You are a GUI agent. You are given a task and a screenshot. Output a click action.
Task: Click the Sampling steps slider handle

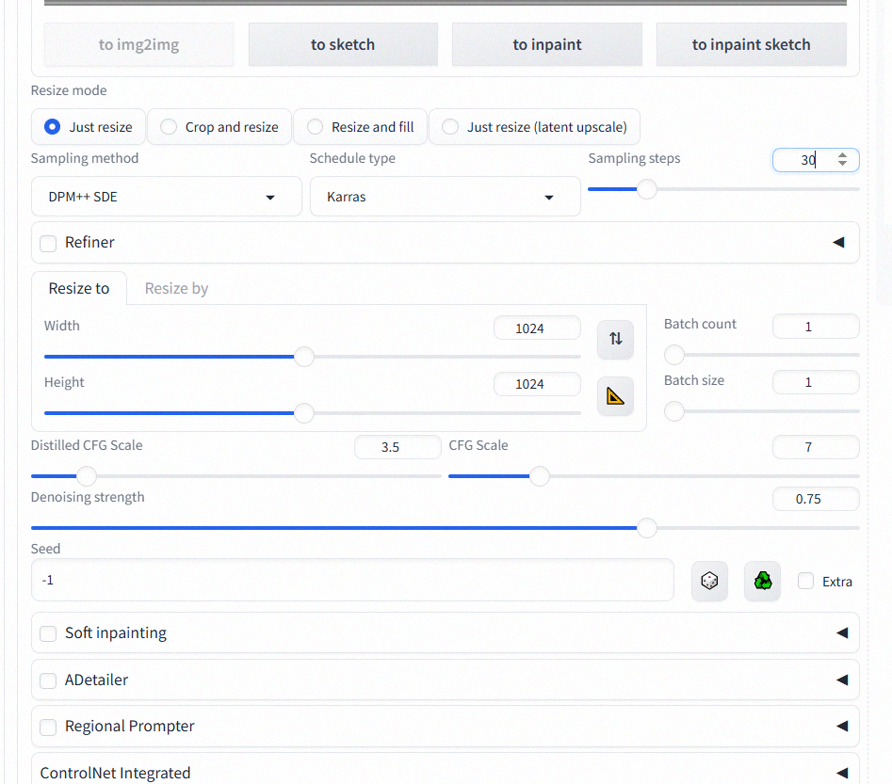pos(647,189)
